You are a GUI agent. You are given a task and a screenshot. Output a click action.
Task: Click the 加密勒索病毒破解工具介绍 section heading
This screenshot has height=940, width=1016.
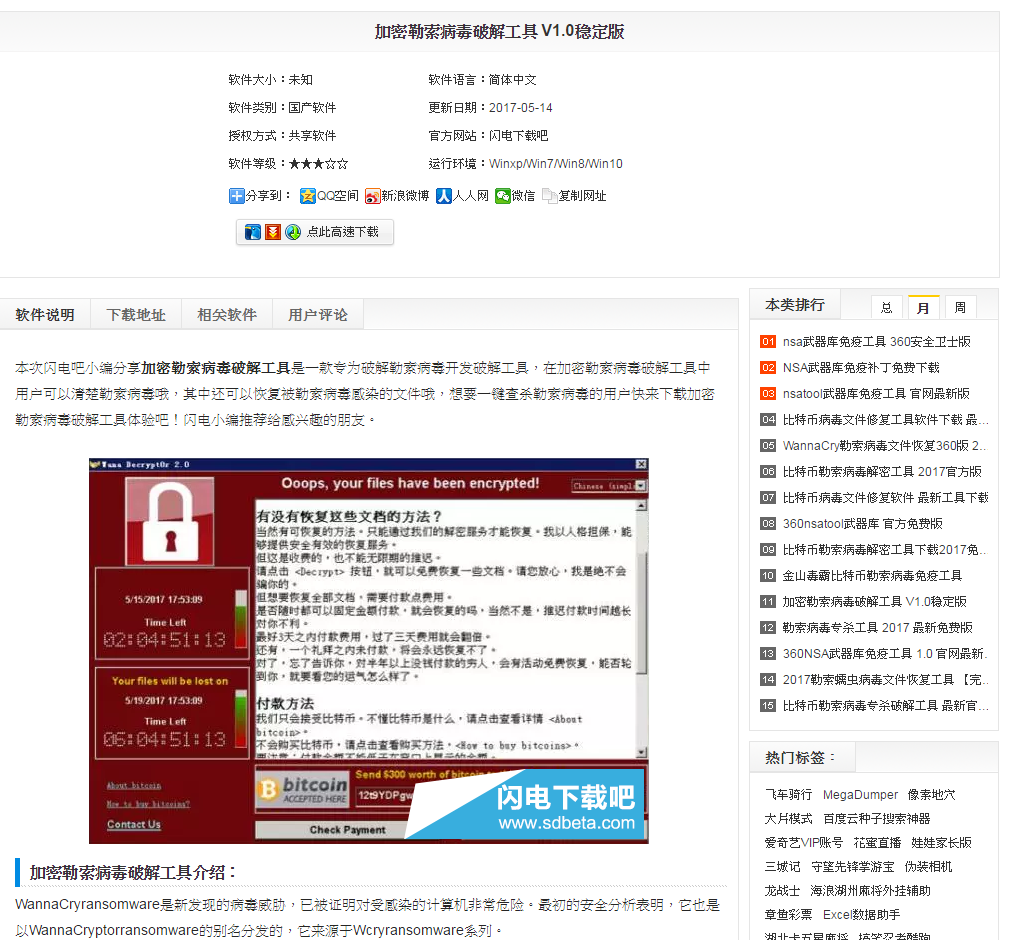pos(132,872)
